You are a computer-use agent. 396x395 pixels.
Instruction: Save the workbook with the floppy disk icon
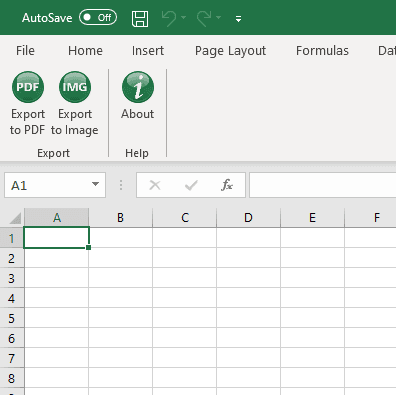tap(140, 18)
